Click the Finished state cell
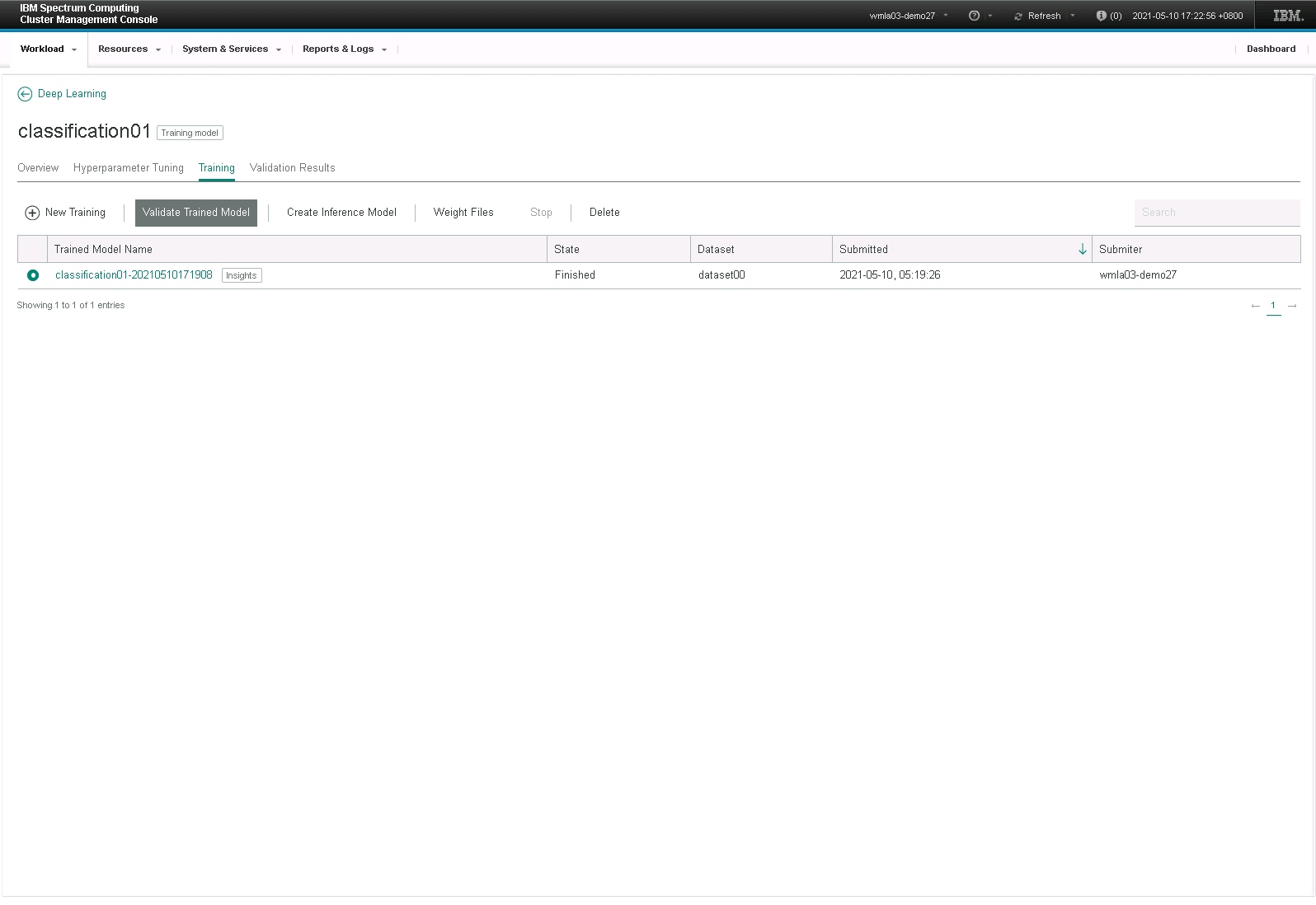 coord(575,275)
